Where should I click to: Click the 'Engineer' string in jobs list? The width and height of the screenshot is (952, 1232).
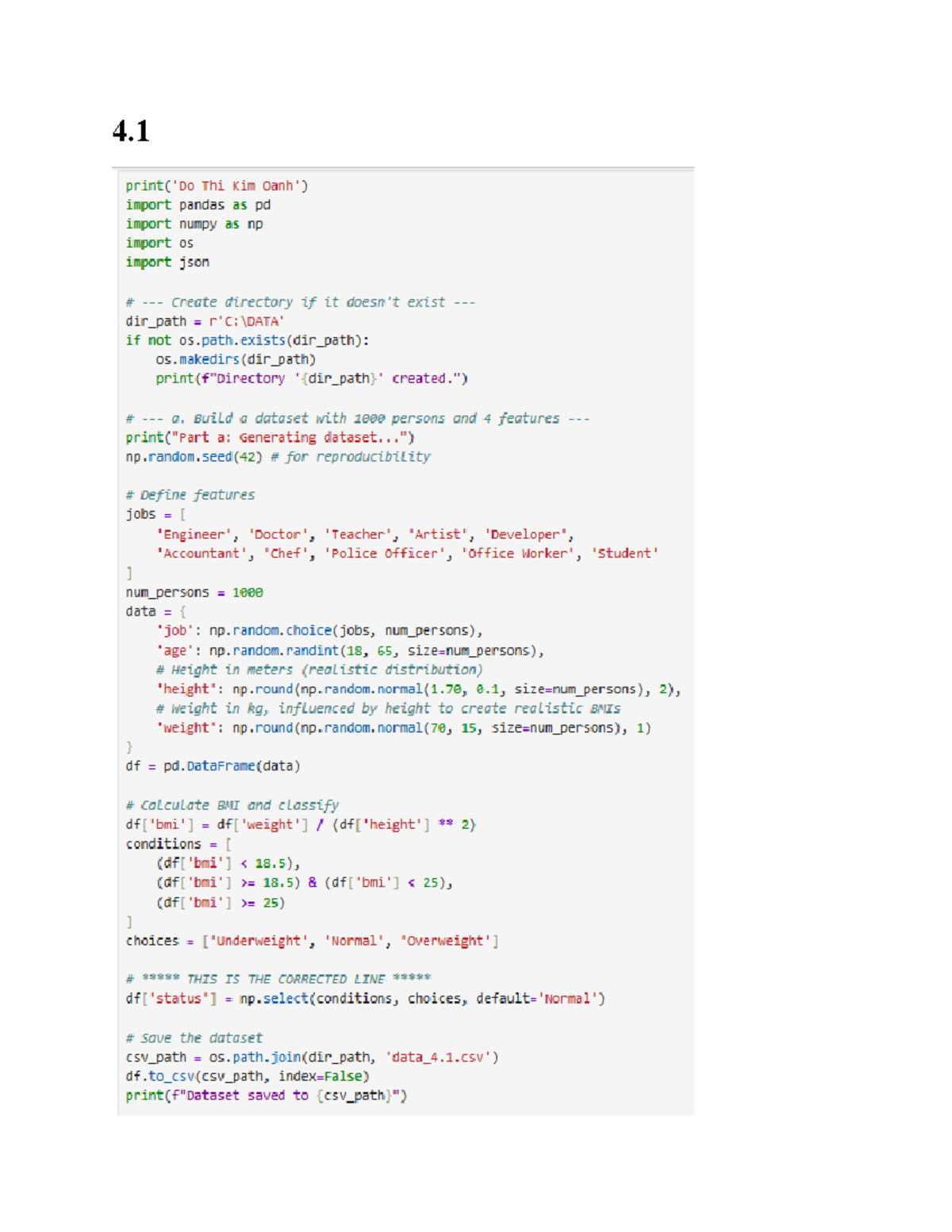coord(195,535)
